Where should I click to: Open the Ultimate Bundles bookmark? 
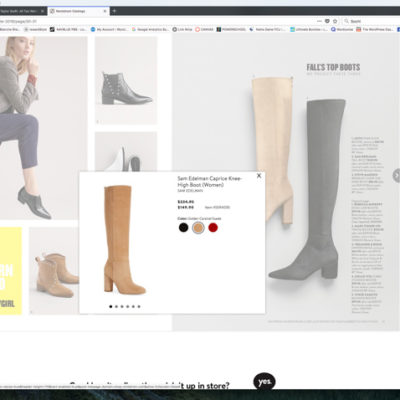(x=309, y=29)
